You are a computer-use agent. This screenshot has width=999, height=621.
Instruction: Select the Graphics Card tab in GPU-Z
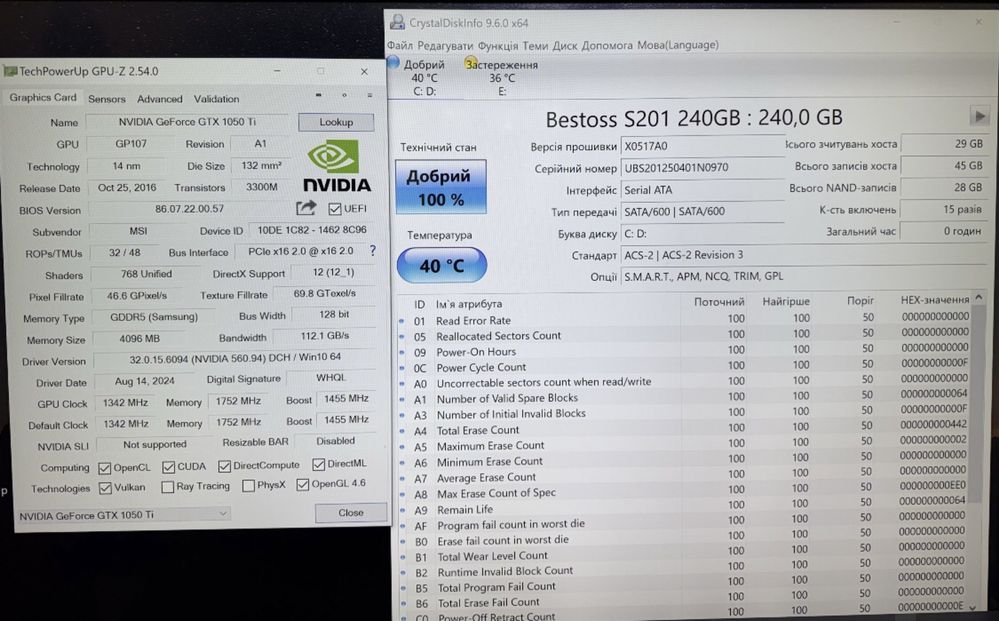43,97
